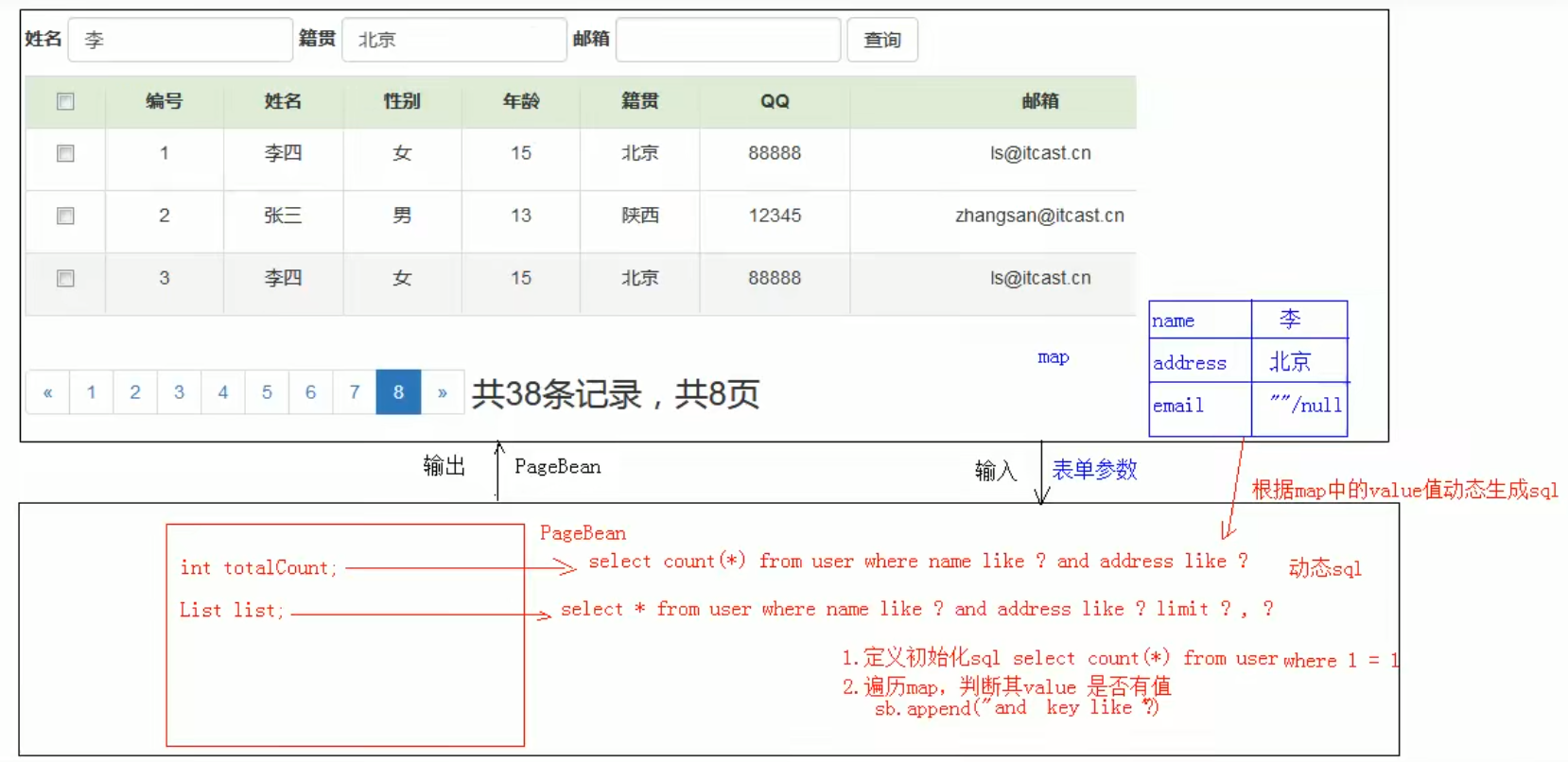Click the 姓名 column header

point(283,101)
